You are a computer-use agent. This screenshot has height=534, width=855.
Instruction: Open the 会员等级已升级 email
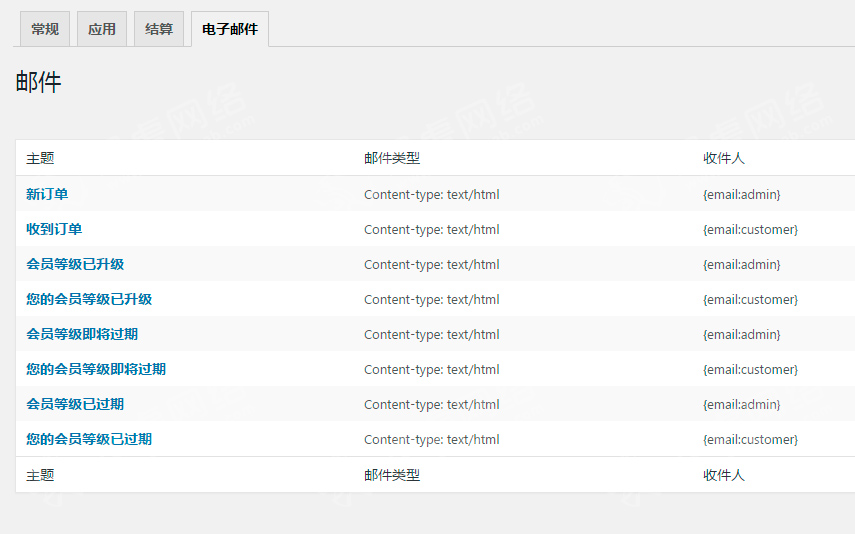click(x=75, y=264)
